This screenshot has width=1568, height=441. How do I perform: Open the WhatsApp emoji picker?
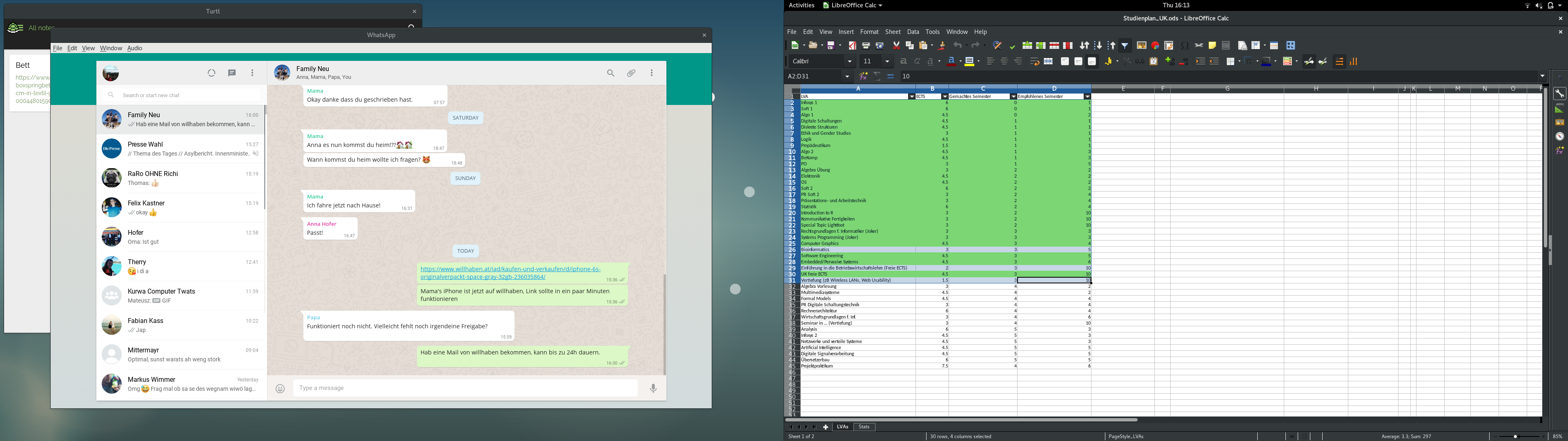tap(280, 389)
